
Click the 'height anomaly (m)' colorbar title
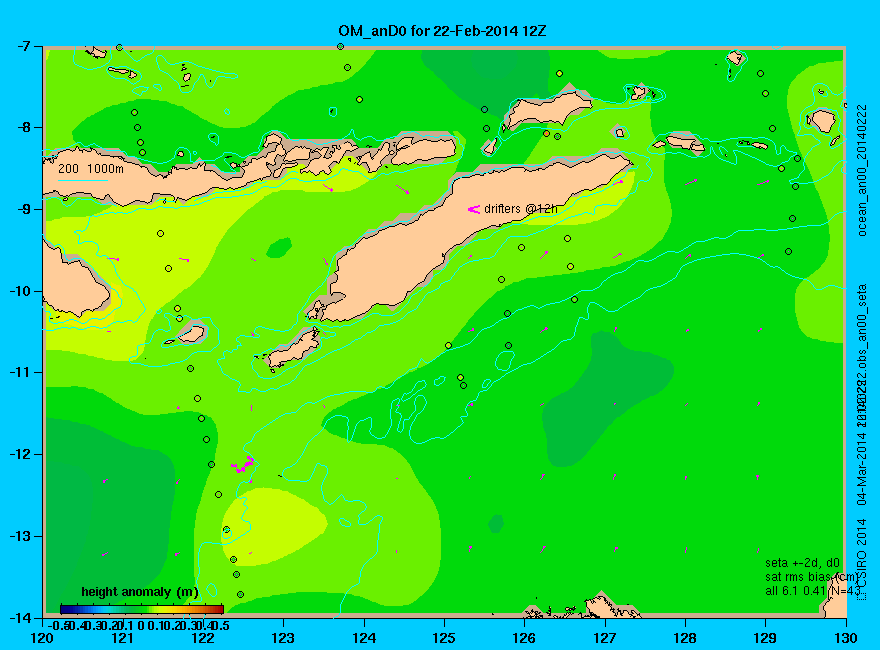pos(140,592)
